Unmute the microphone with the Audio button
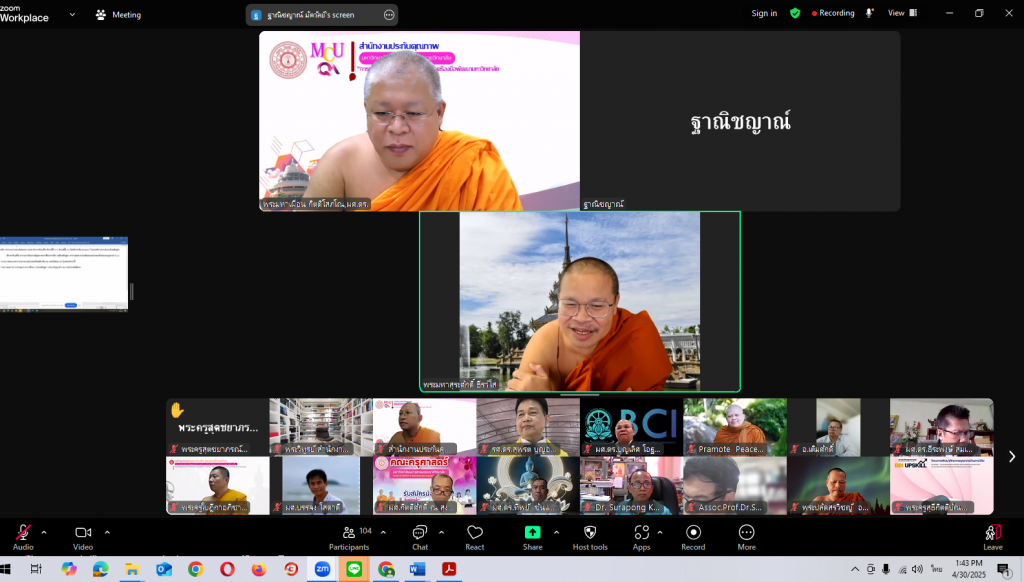This screenshot has width=1024, height=582. (22, 534)
